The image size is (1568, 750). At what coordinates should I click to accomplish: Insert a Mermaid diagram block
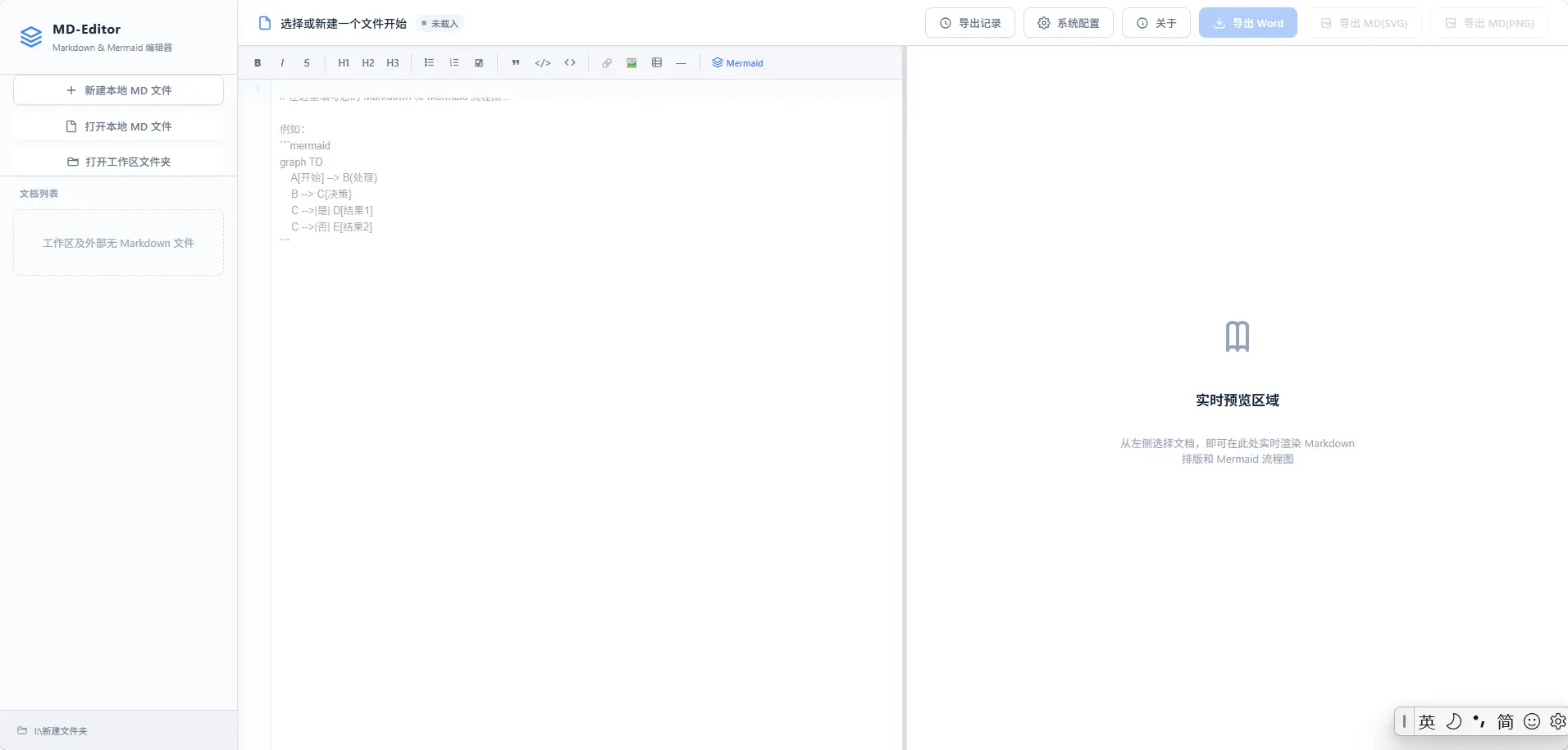(737, 62)
